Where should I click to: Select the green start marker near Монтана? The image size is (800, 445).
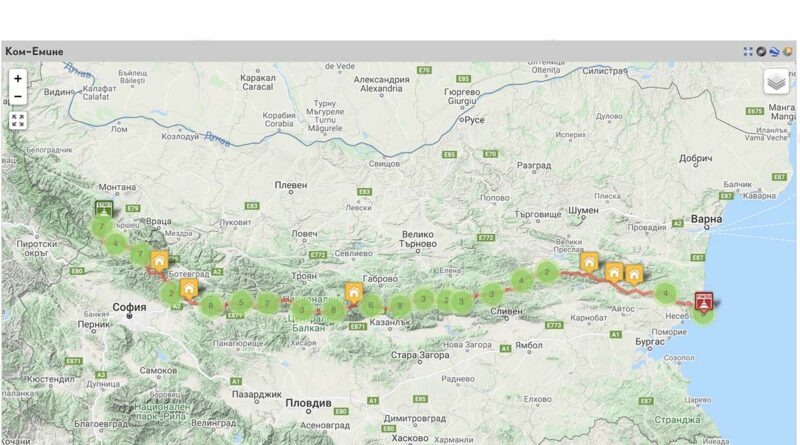104,209
